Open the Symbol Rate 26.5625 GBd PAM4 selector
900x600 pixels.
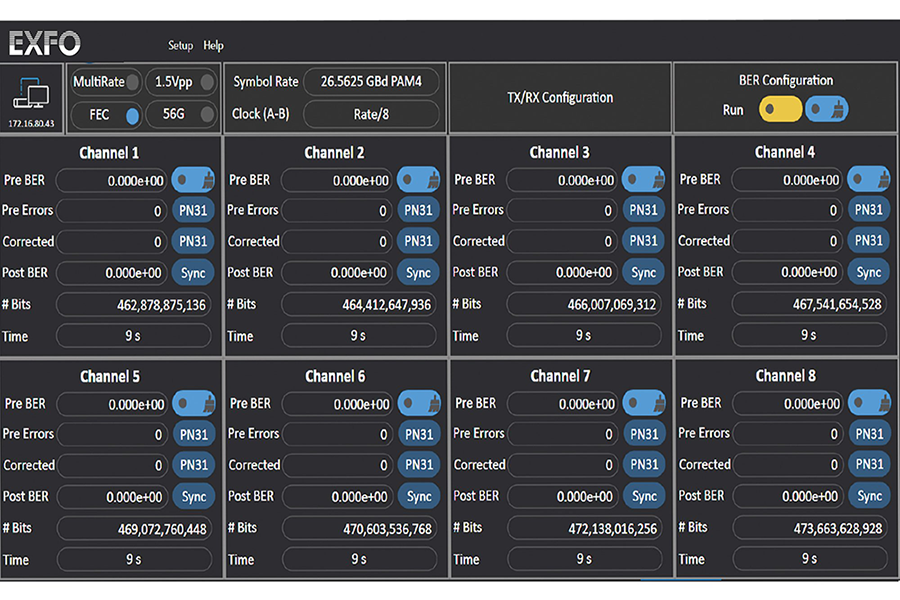point(370,82)
